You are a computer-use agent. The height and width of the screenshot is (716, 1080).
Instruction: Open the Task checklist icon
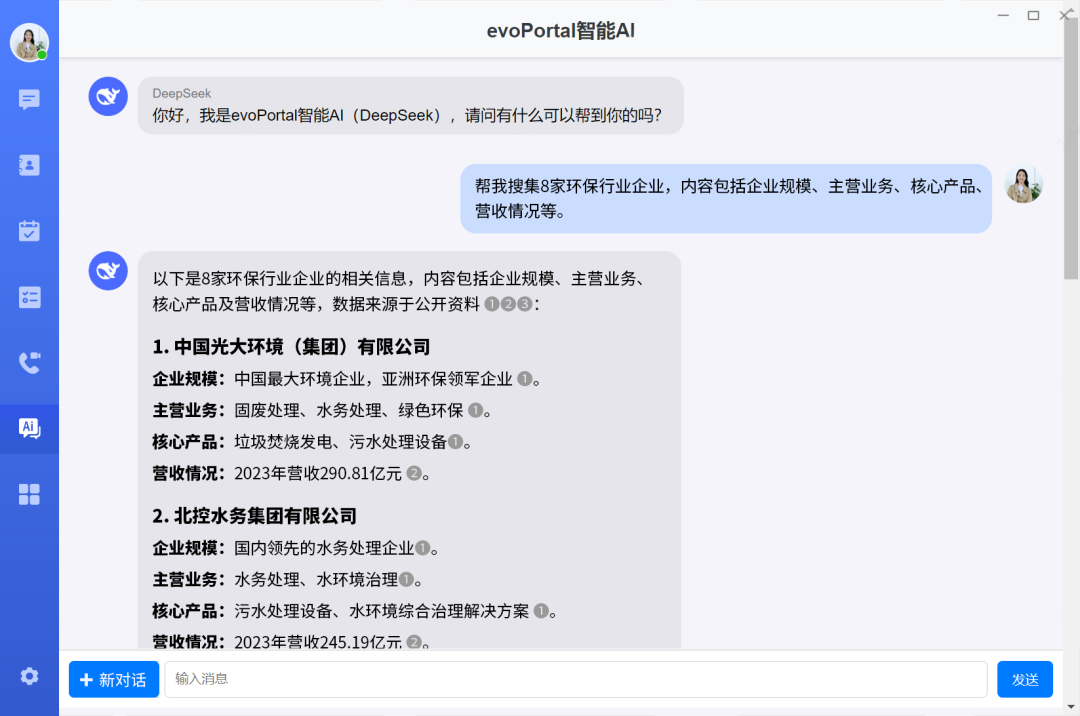(x=29, y=296)
